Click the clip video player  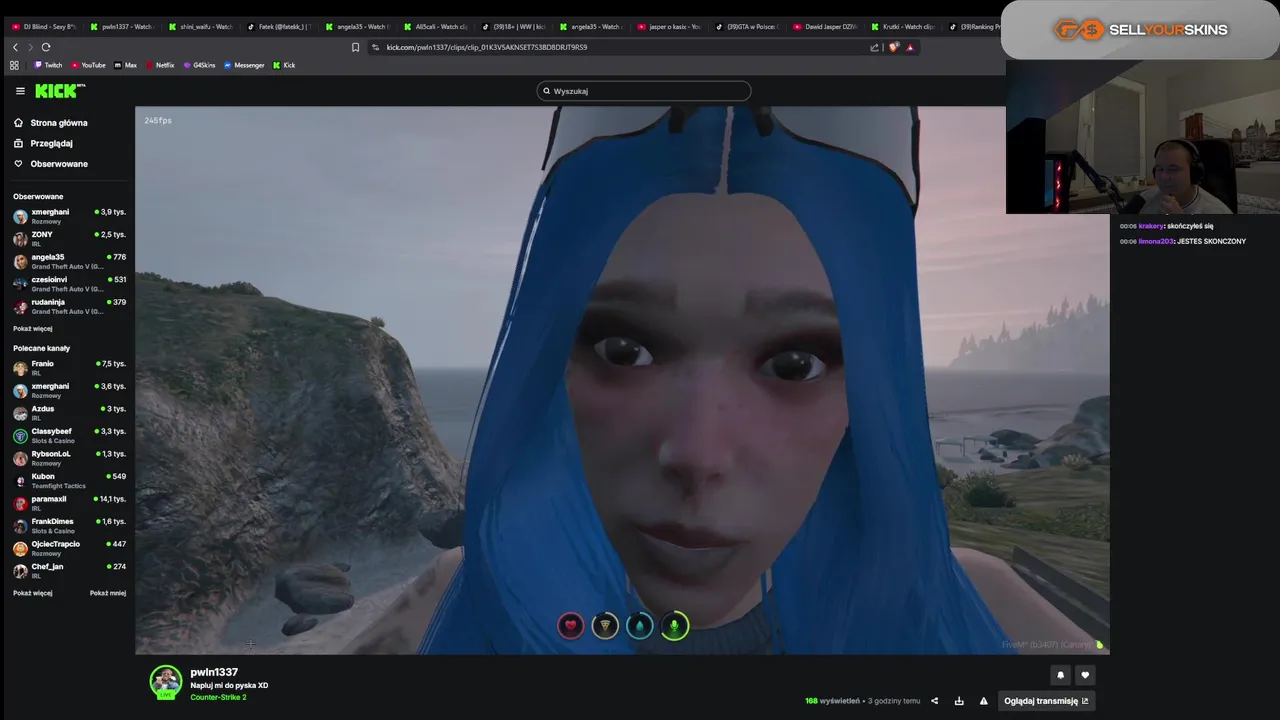coord(622,380)
